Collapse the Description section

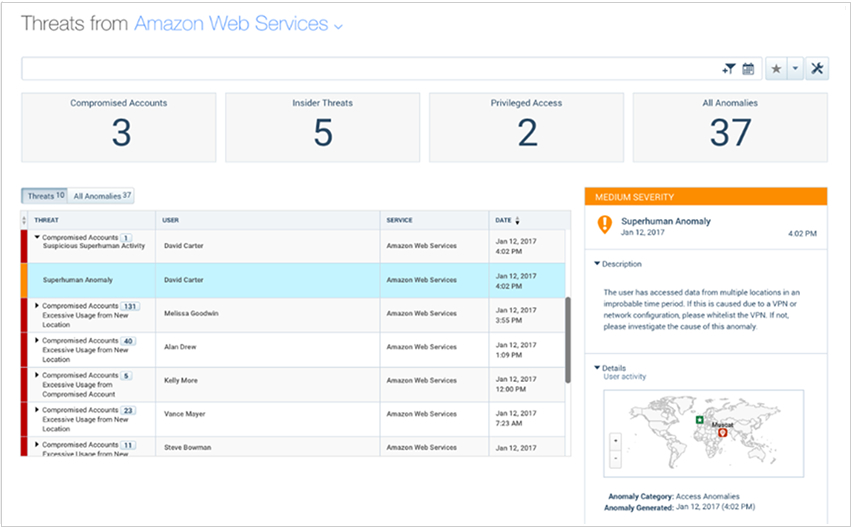(x=597, y=264)
